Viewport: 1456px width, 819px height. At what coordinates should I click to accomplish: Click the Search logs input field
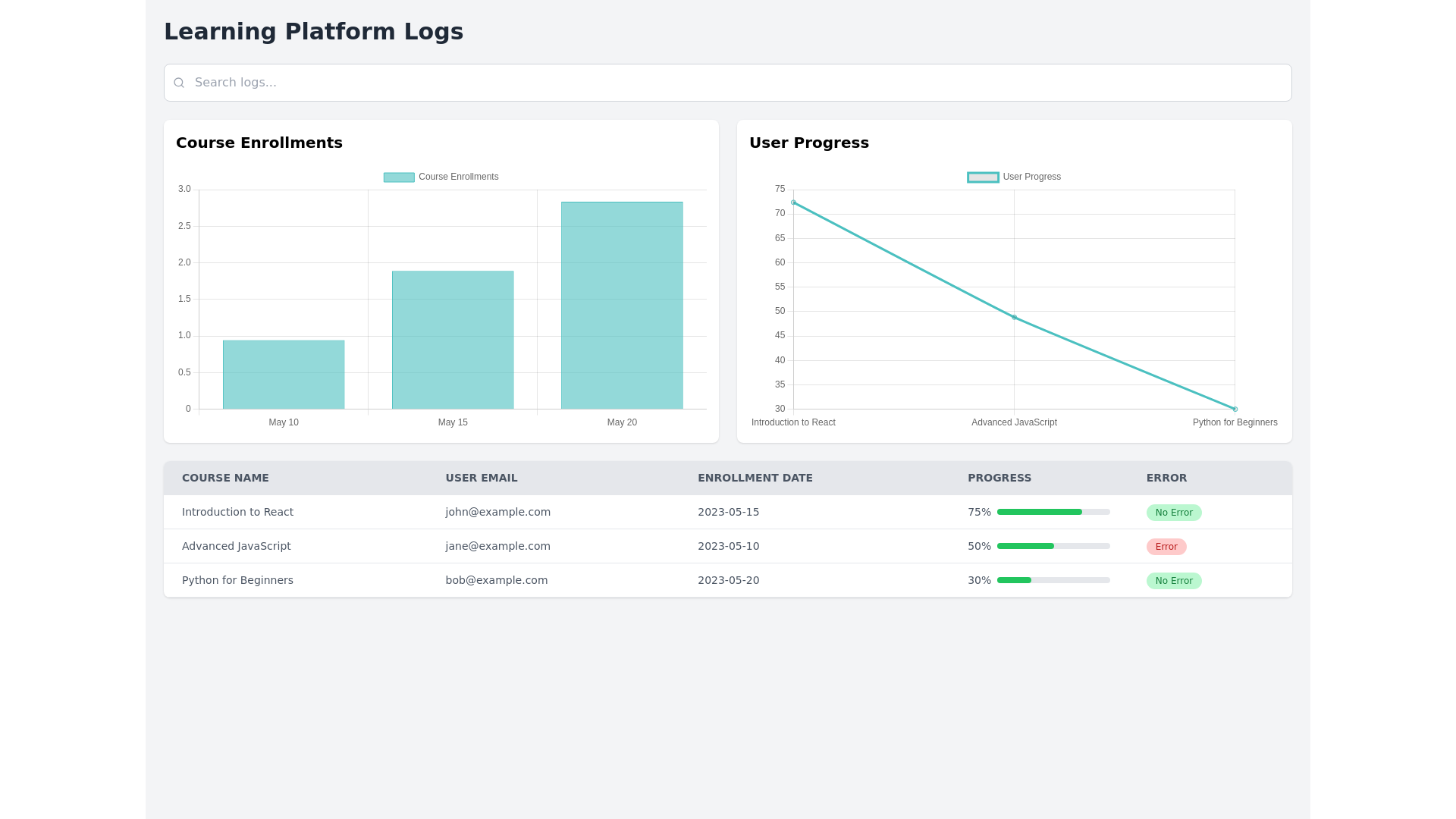pyautogui.click(x=728, y=83)
